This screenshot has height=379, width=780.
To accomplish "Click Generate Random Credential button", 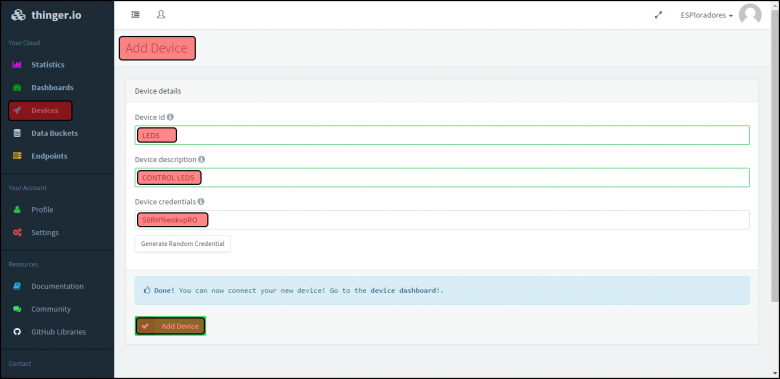I will pyautogui.click(x=183, y=244).
